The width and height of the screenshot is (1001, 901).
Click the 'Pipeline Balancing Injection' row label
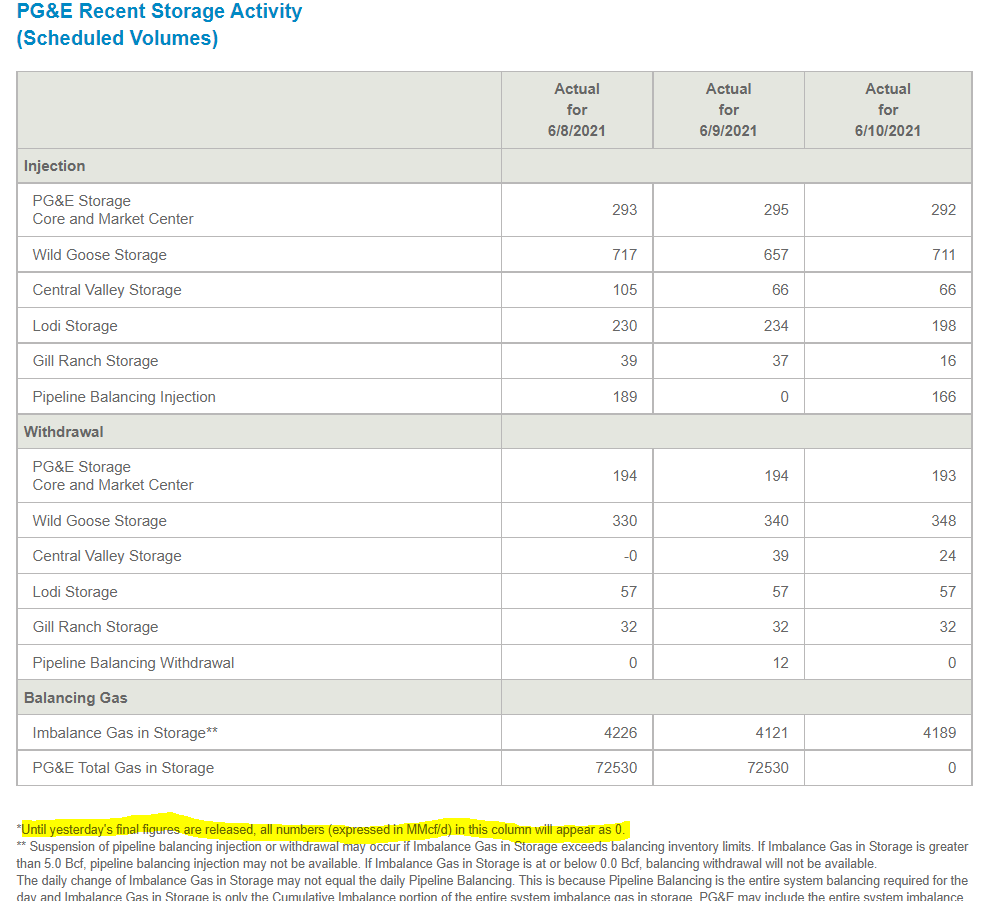(x=124, y=397)
